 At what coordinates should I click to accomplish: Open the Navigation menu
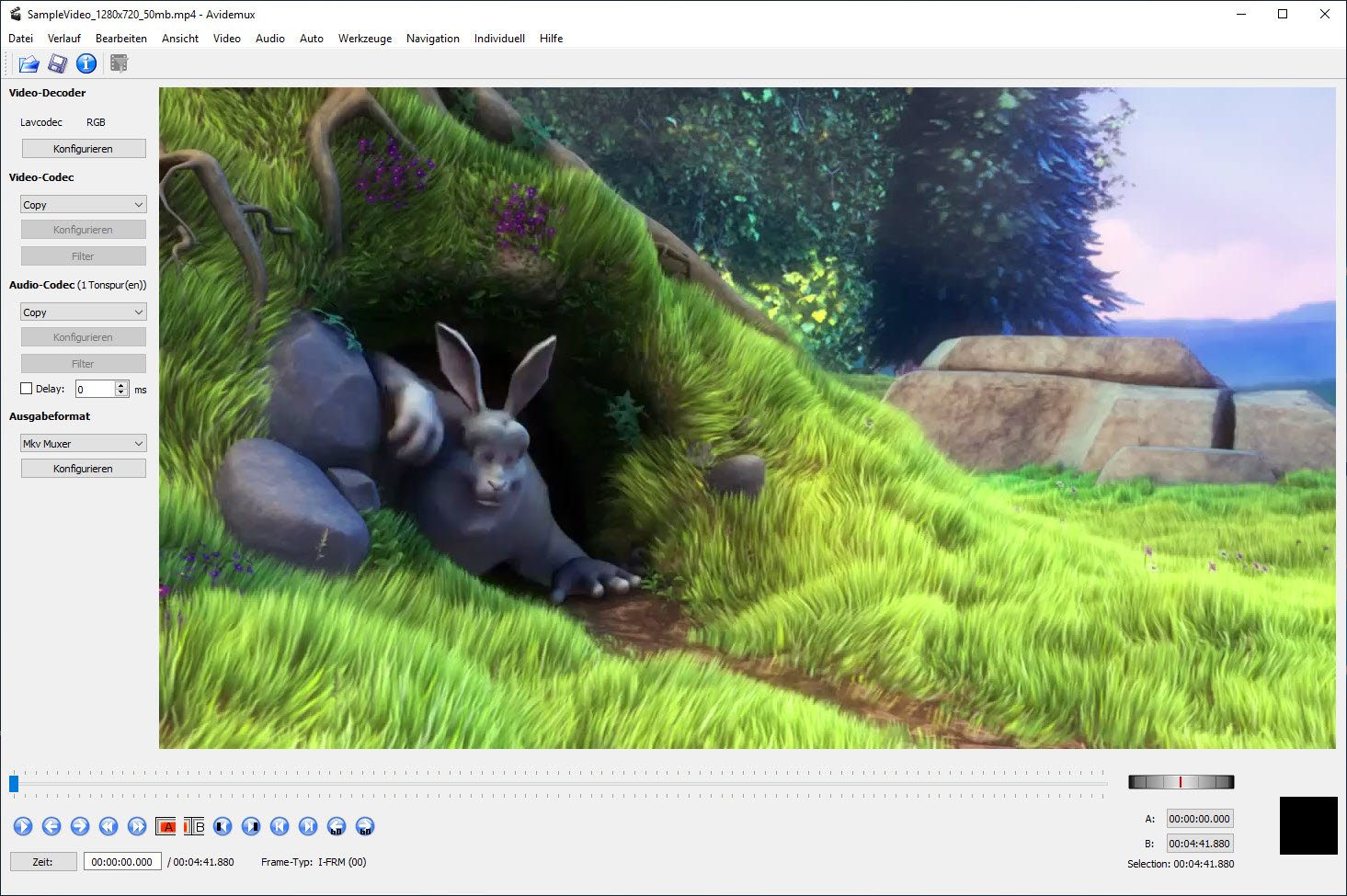coord(432,39)
